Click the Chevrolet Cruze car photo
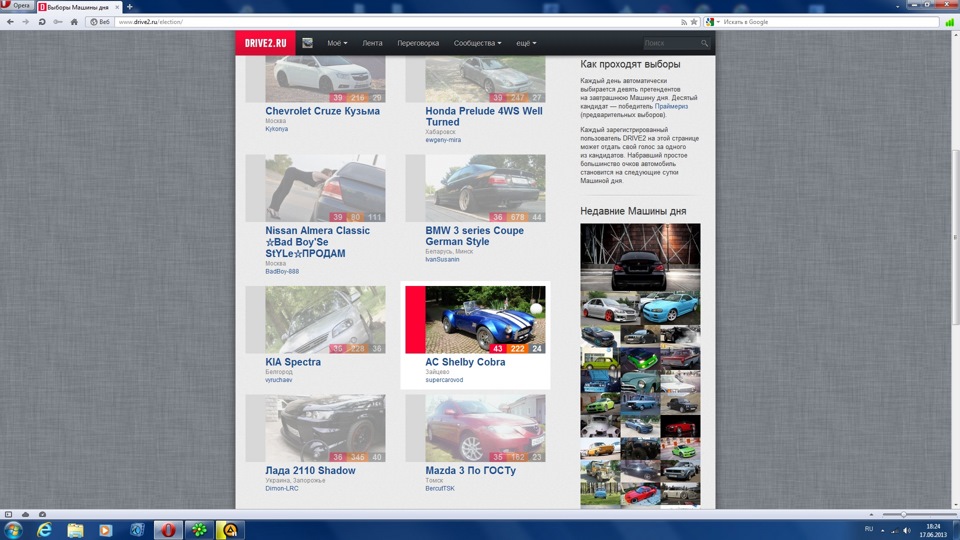 (325, 79)
